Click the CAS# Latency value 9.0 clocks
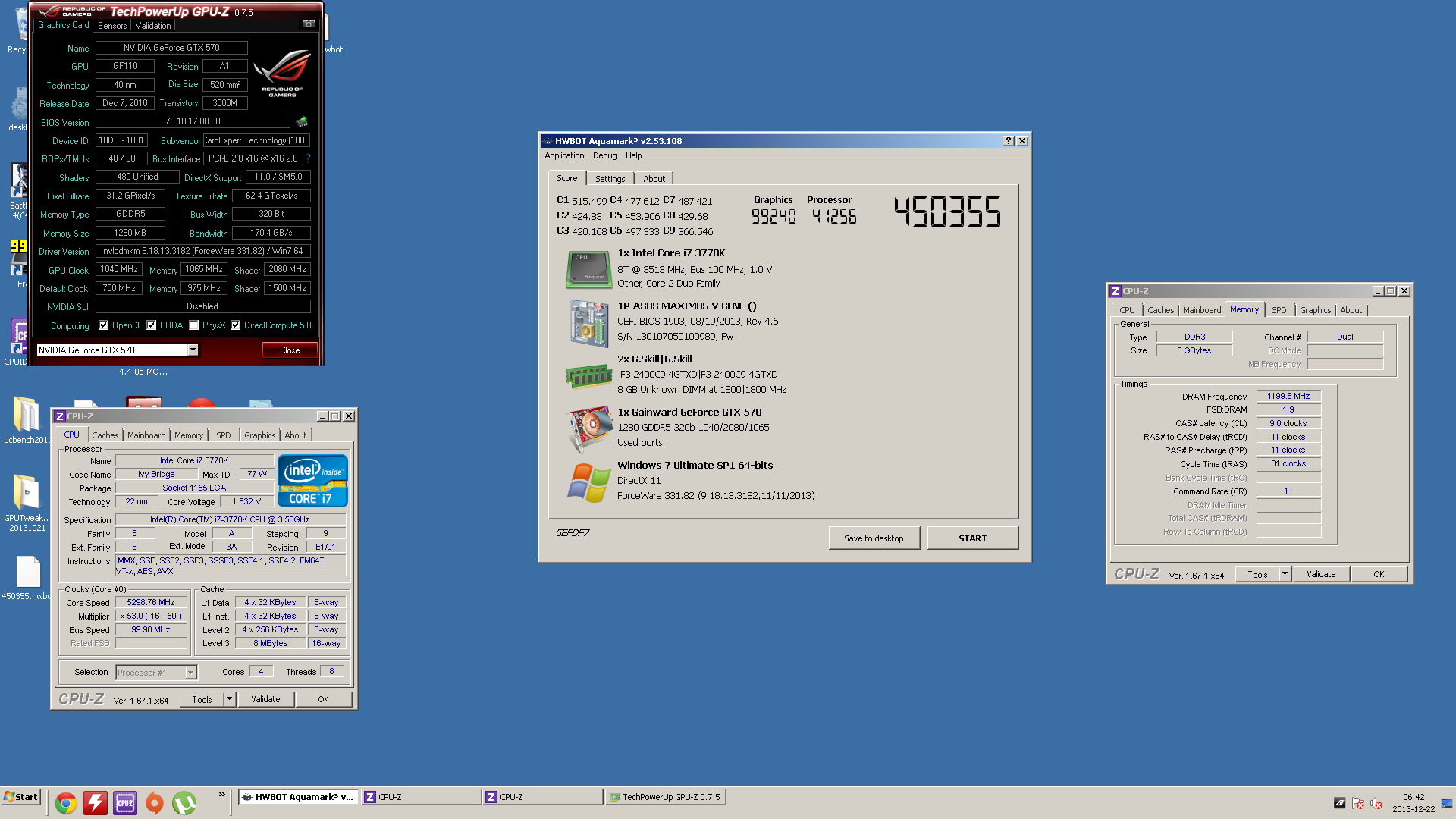Viewport: 1456px width, 819px height. pos(1288,423)
